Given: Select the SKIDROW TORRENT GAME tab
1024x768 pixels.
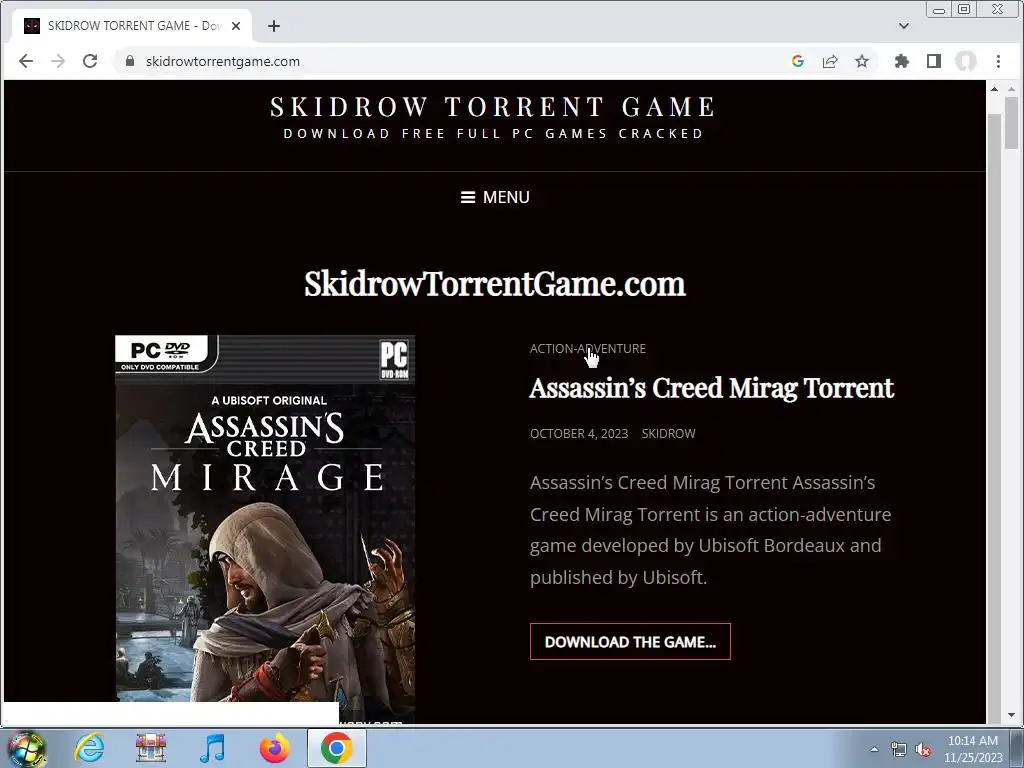Looking at the screenshot, I should click(x=132, y=26).
